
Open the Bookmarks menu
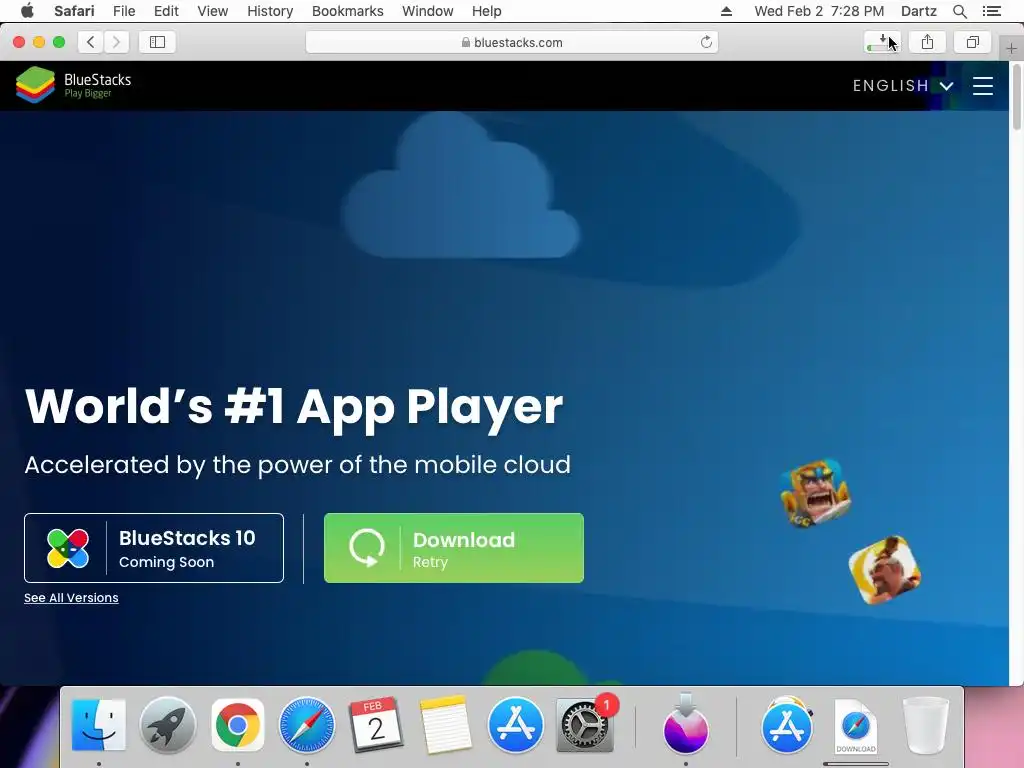pos(347,11)
